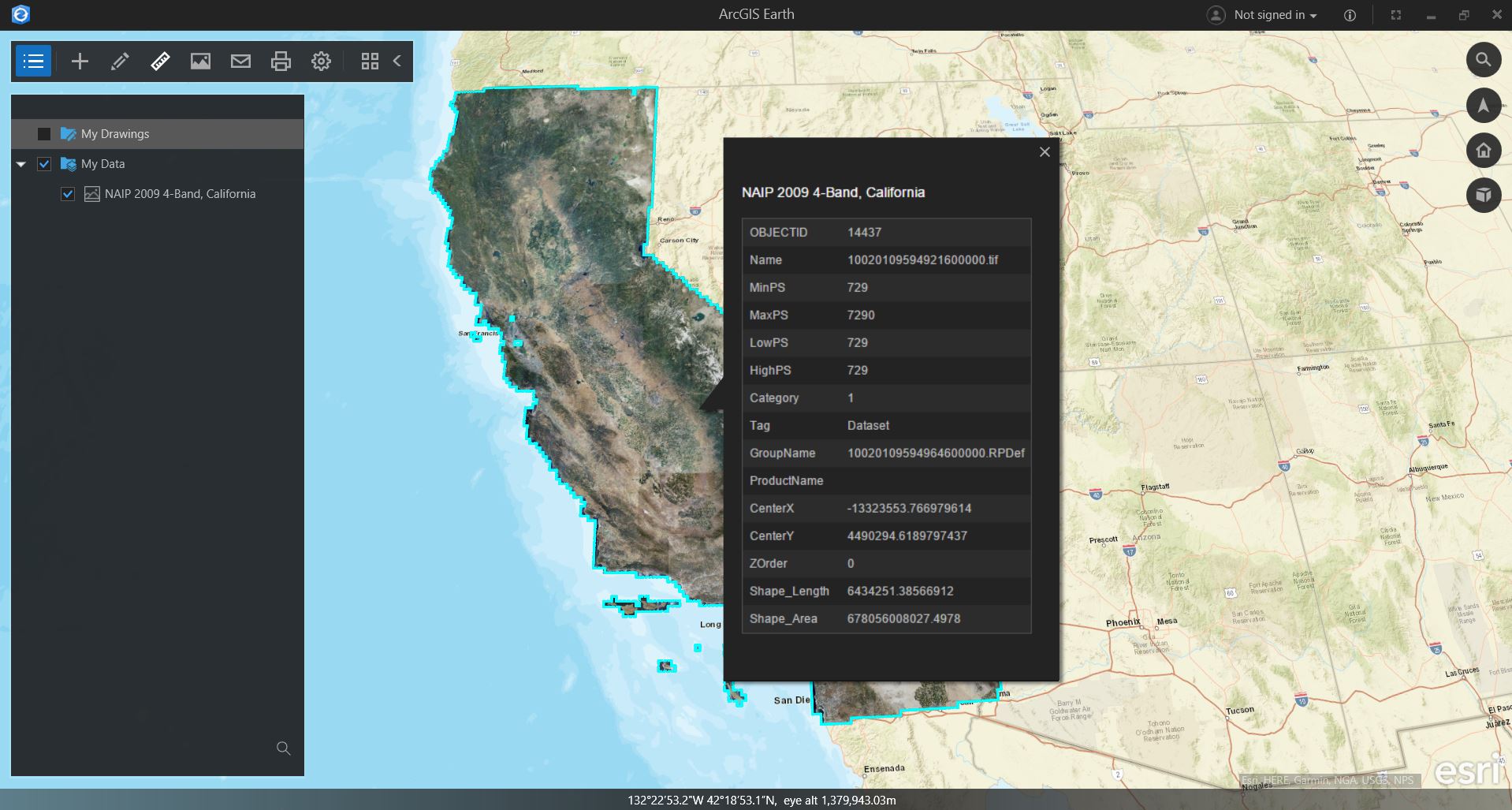Click the Email envelope icon

click(x=240, y=61)
